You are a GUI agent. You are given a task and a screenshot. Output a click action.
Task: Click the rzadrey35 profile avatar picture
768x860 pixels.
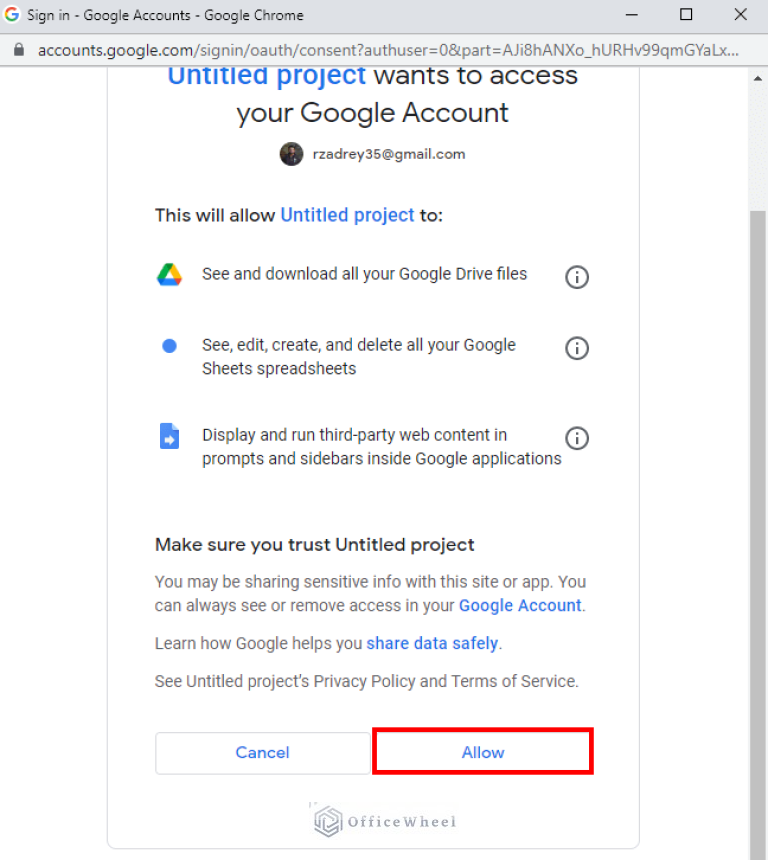[x=290, y=154]
